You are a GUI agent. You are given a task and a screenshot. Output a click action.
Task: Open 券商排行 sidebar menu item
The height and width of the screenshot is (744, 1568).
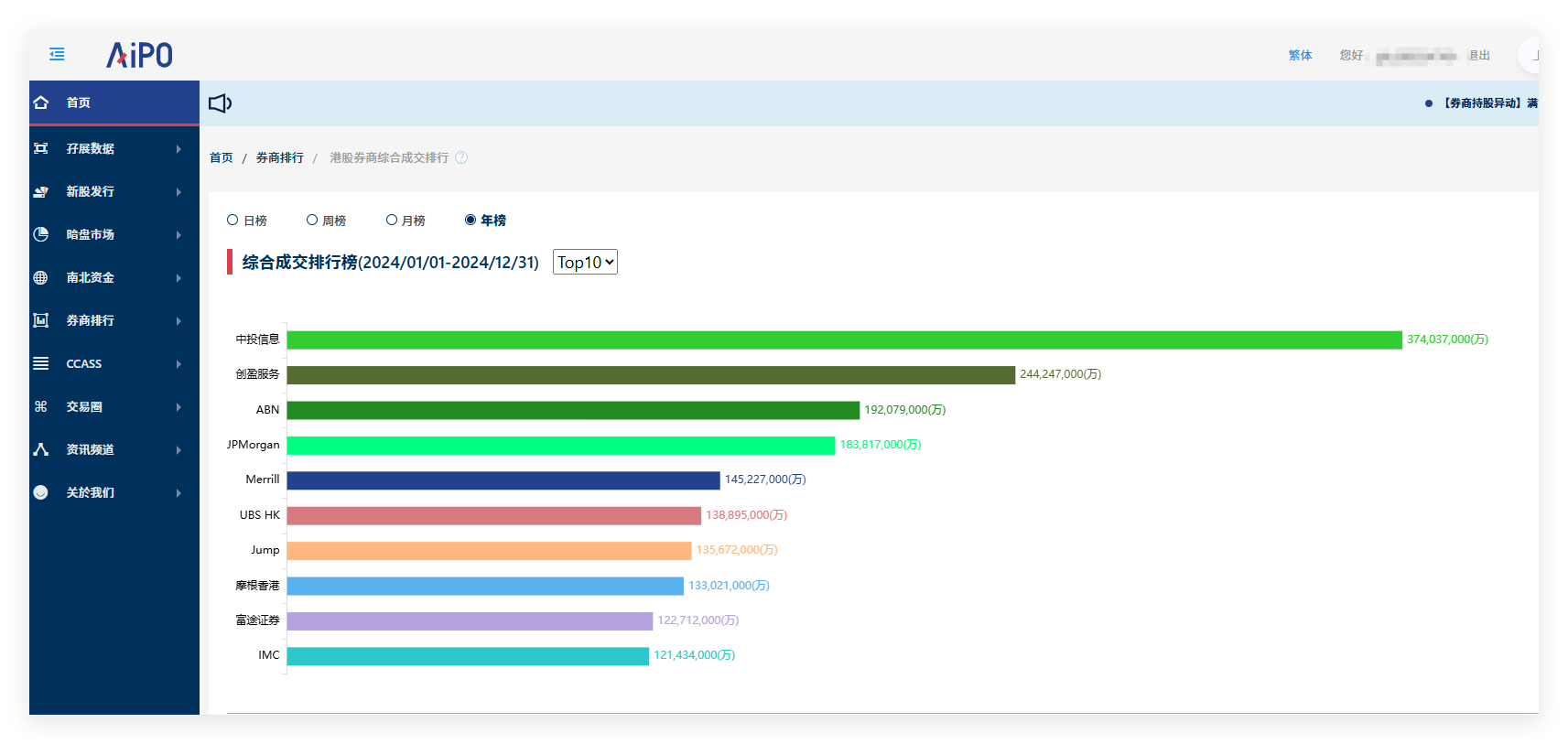[x=114, y=320]
